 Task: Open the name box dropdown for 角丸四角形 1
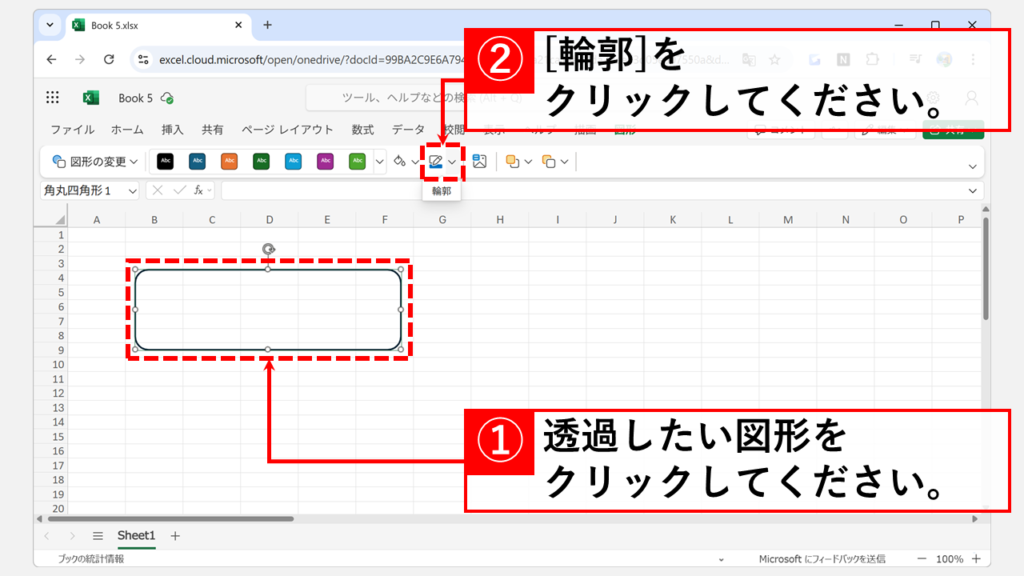133,191
